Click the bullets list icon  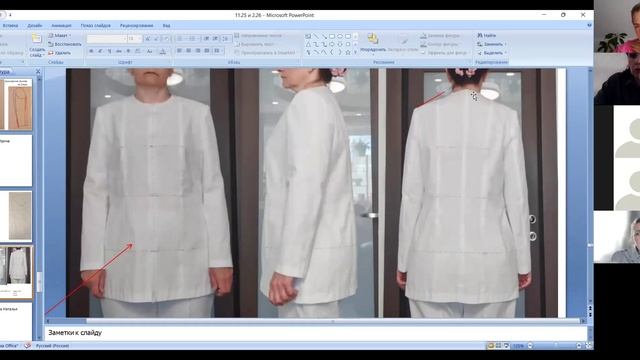pos(181,39)
